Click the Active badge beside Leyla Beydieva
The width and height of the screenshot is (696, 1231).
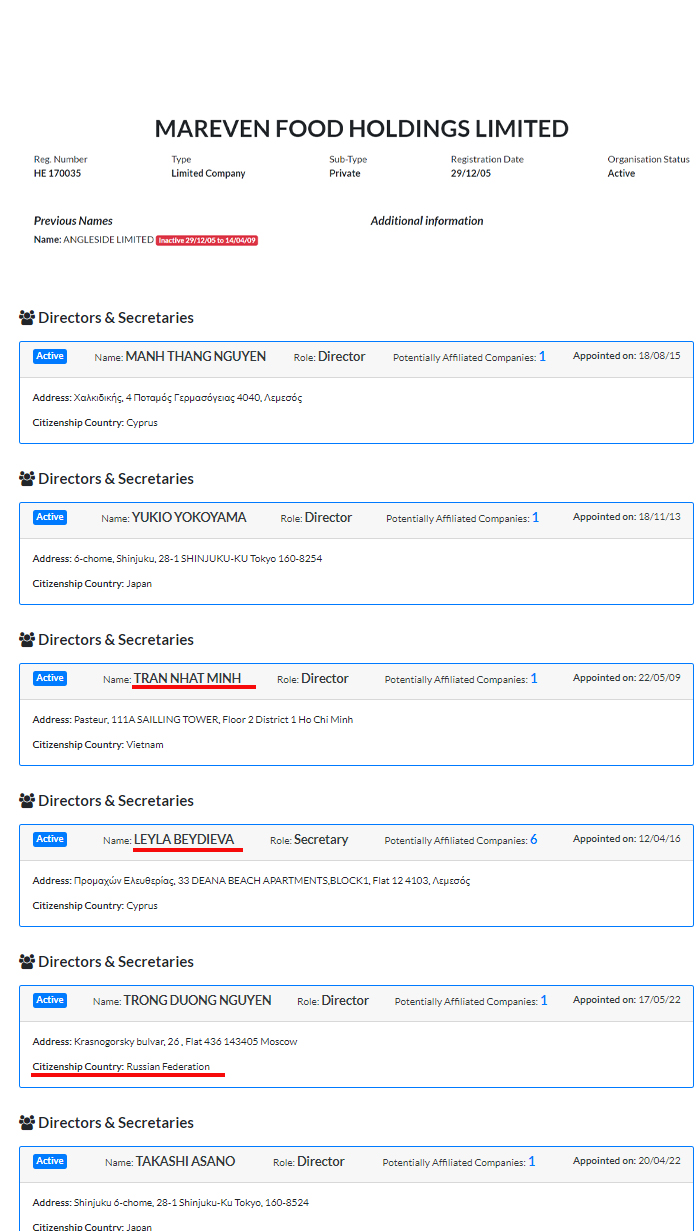pos(50,839)
